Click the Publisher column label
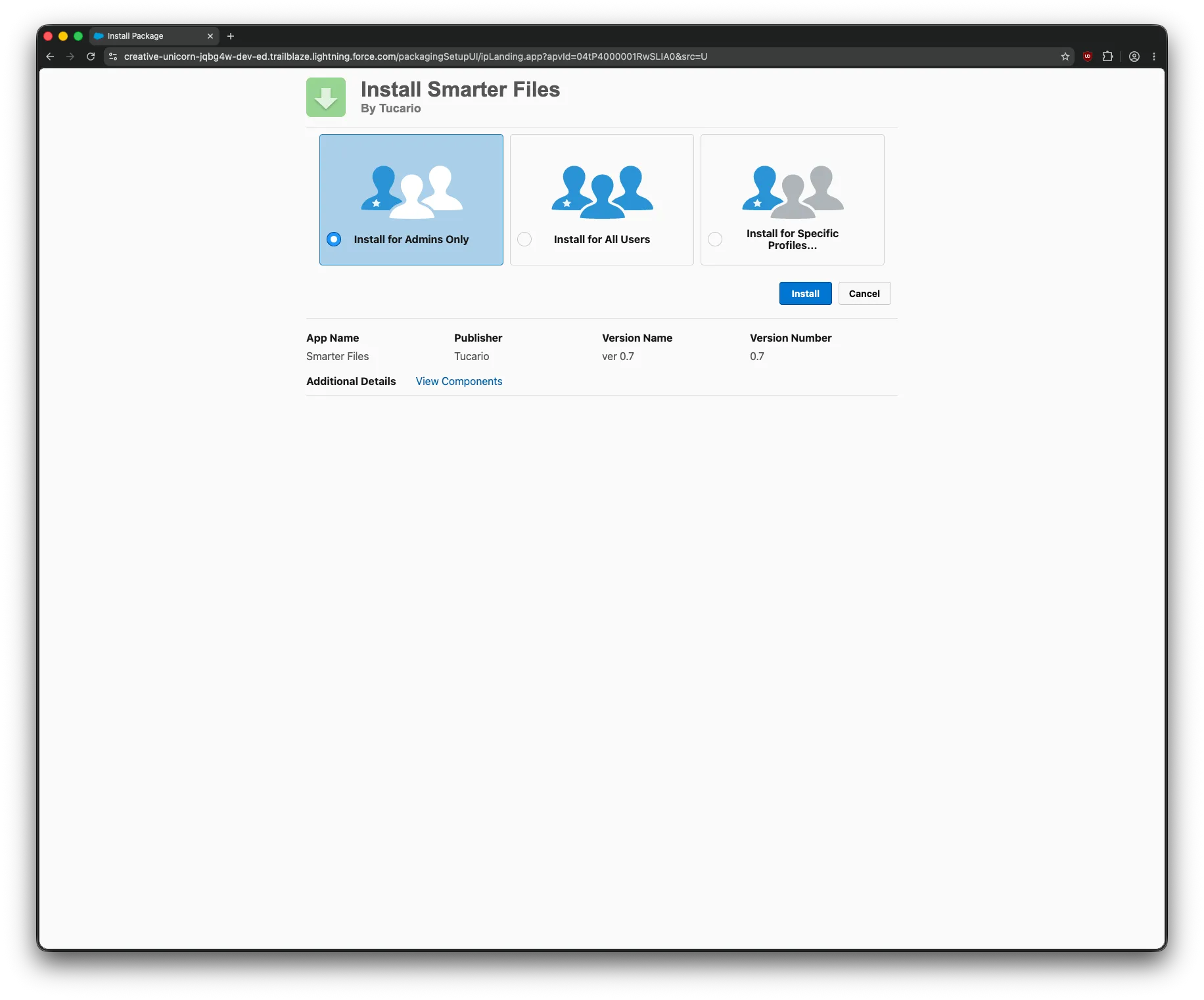The height and width of the screenshot is (1000, 1204). (x=478, y=338)
